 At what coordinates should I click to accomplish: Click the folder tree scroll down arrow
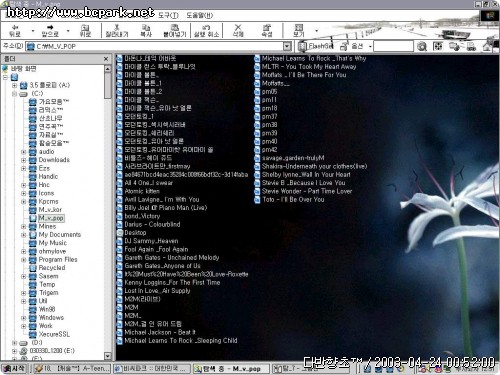107,356
